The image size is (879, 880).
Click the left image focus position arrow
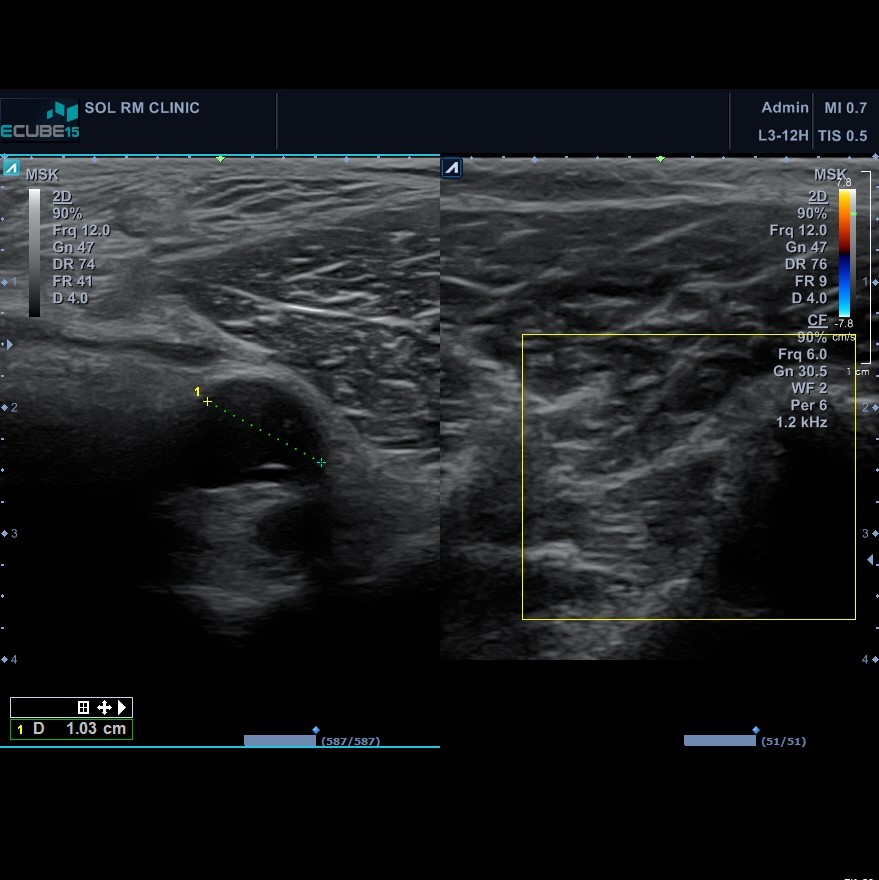pyautogui.click(x=8, y=344)
